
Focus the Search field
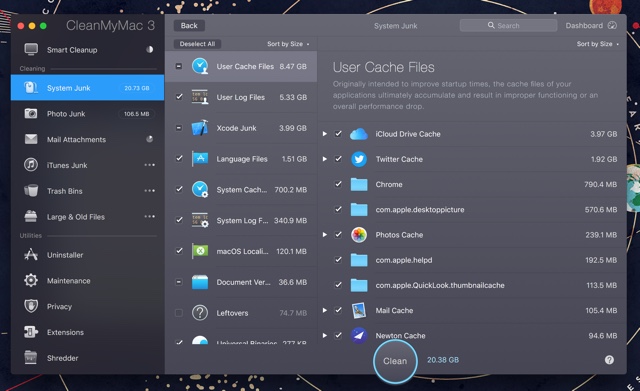point(508,25)
